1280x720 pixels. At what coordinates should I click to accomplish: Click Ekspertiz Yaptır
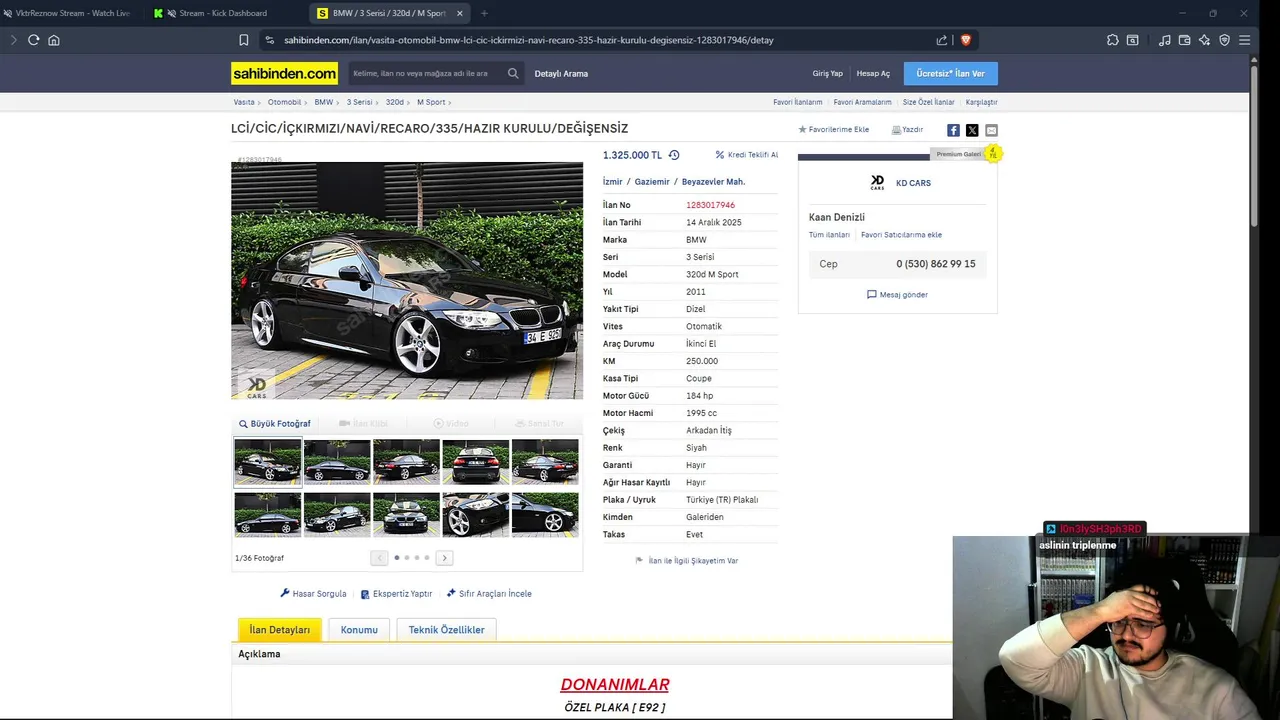coord(396,594)
